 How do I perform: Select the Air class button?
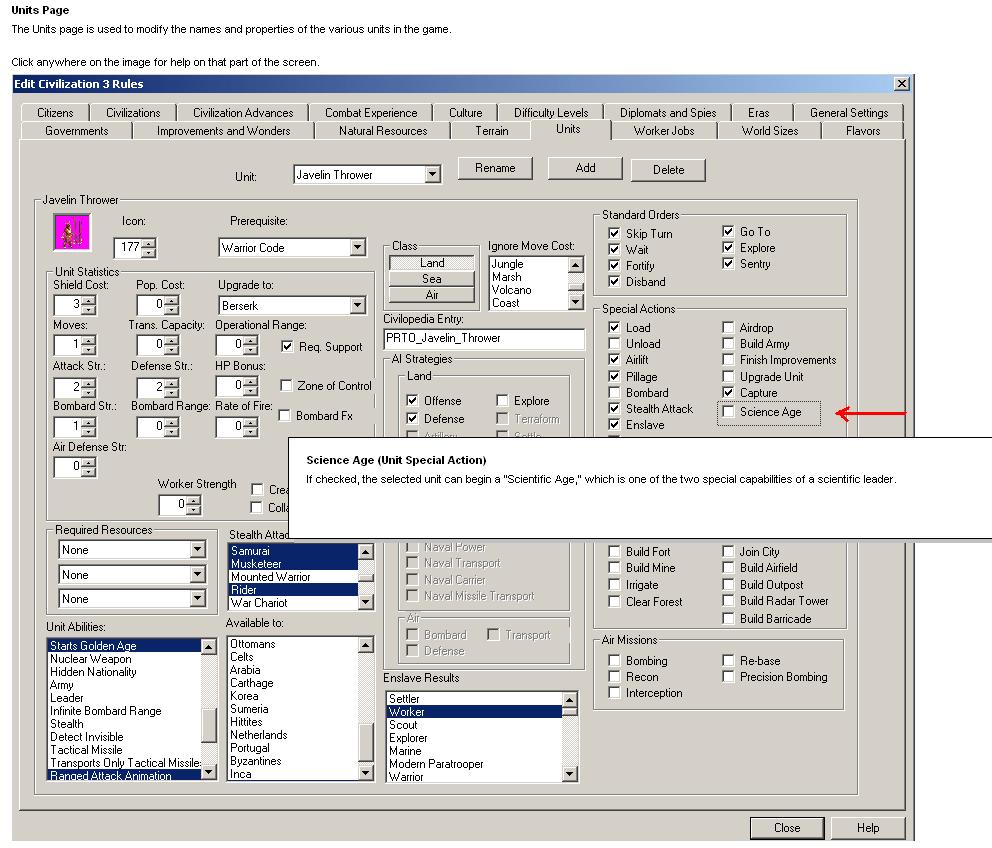tap(432, 294)
